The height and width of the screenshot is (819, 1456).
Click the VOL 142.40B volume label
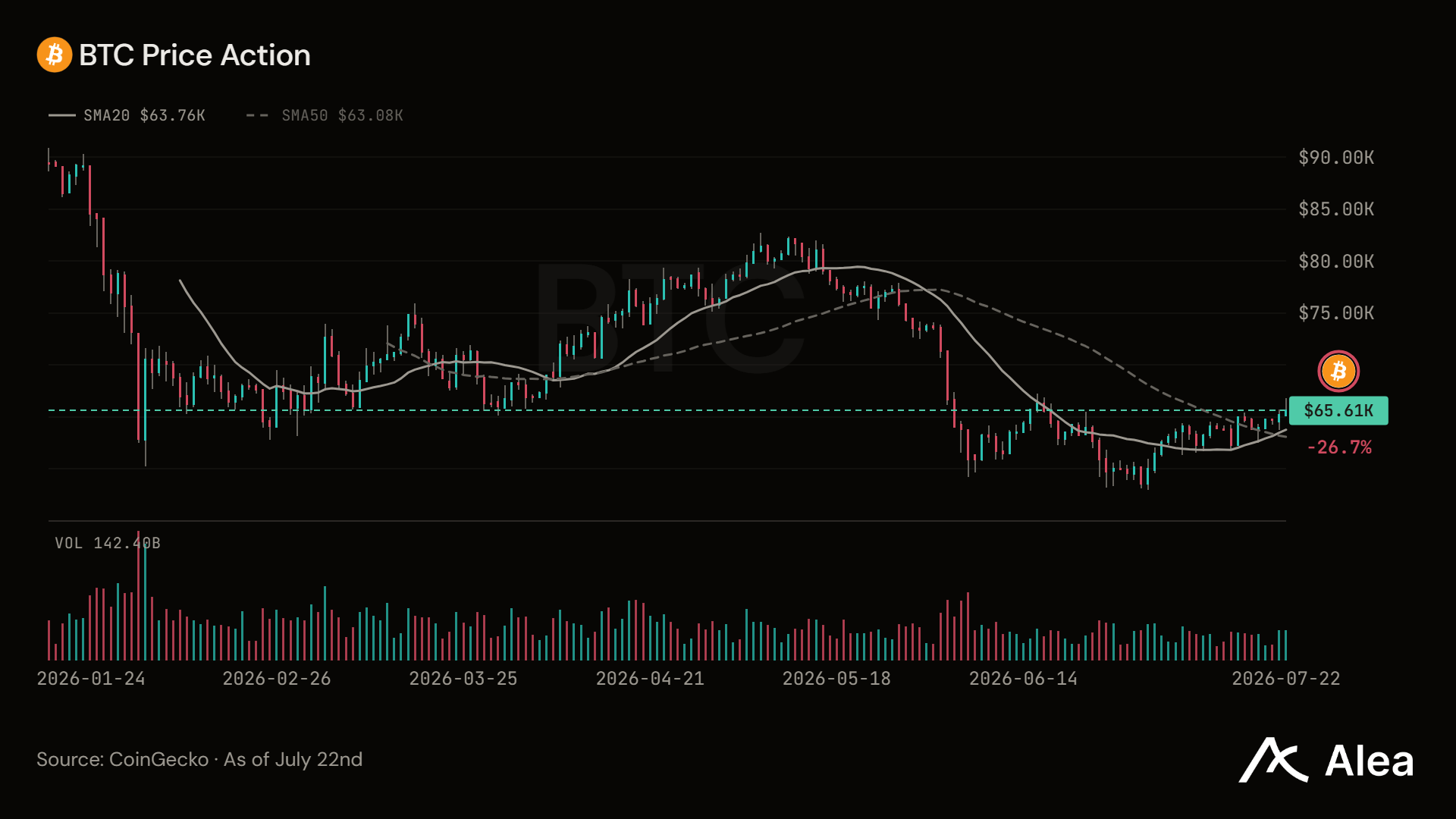(108, 543)
